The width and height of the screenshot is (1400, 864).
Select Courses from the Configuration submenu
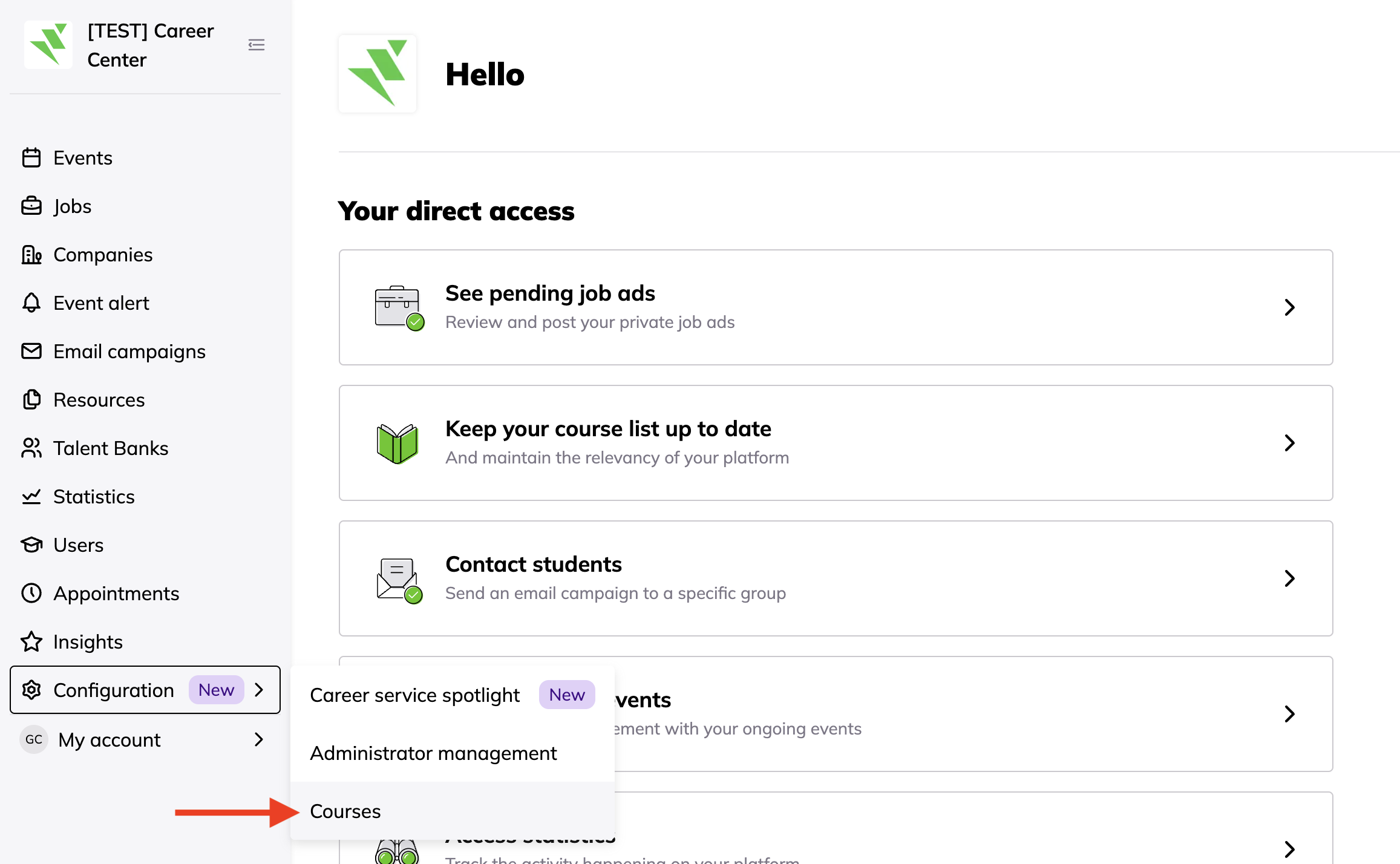[x=345, y=811]
